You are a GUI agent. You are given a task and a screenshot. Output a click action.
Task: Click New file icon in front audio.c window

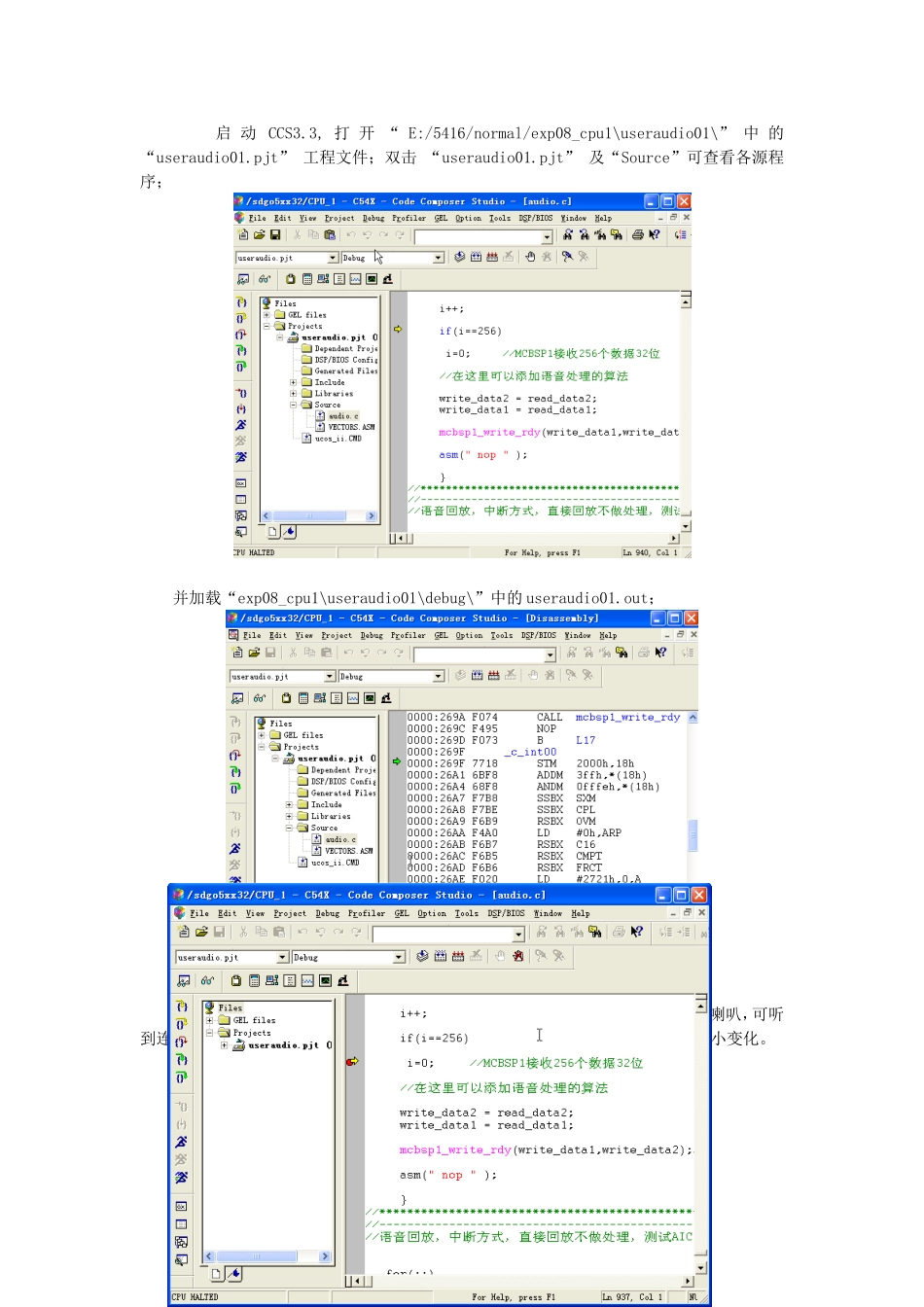(x=184, y=932)
